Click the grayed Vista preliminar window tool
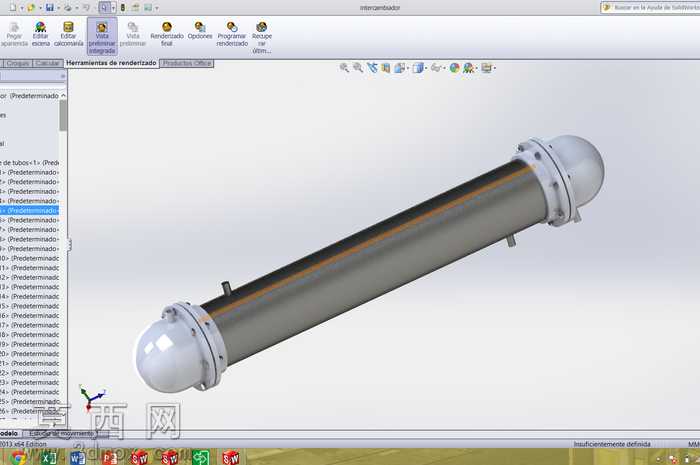The image size is (700, 465). 133,34
